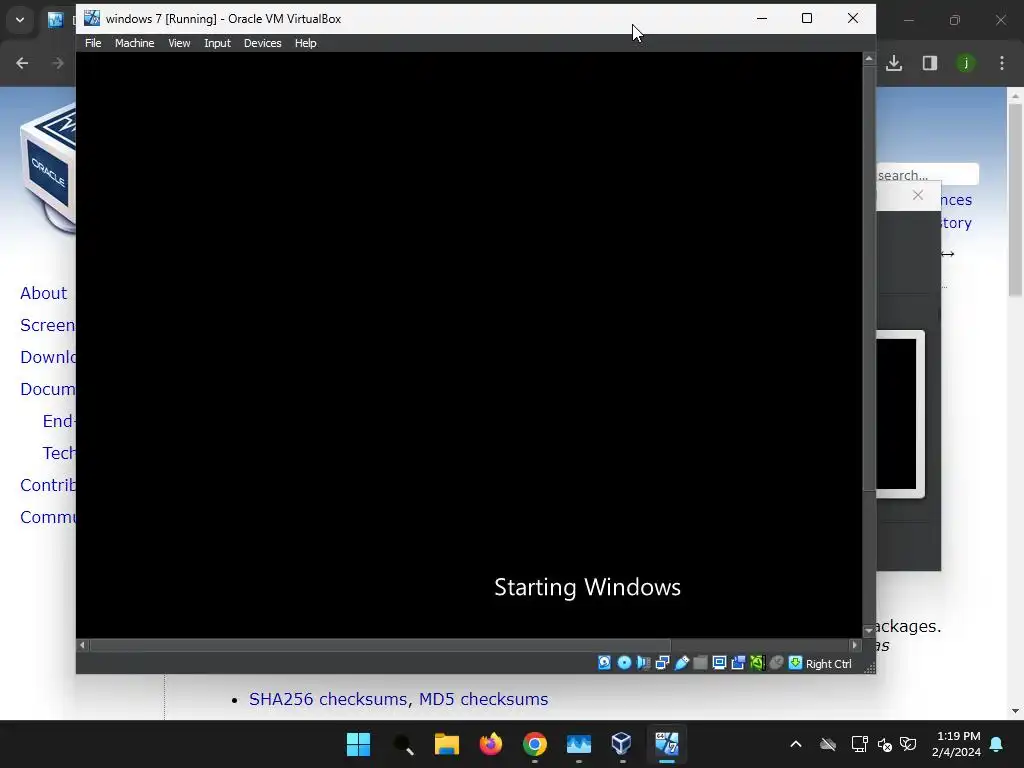Open the Windows Start button
The width and height of the screenshot is (1024, 768).
359,744
